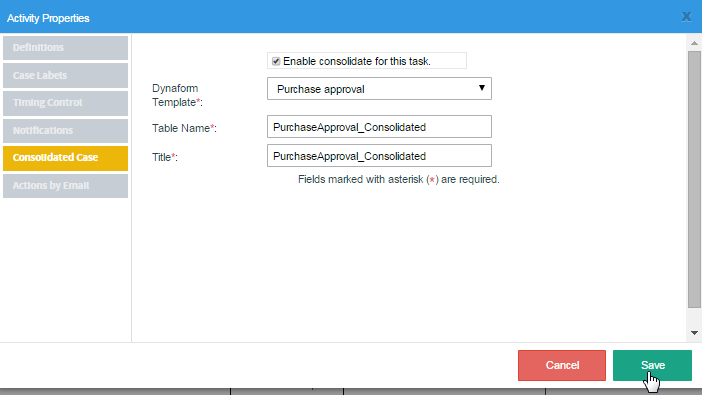This screenshot has width=702, height=395.
Task: Cancel the activity properties dialog
Action: [562, 365]
